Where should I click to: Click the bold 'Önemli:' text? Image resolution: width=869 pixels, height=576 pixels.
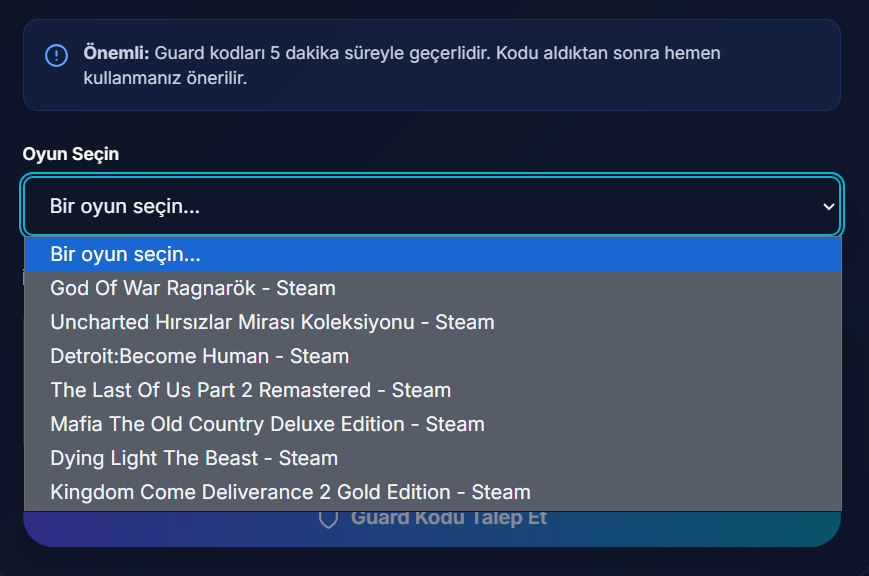tap(116, 53)
